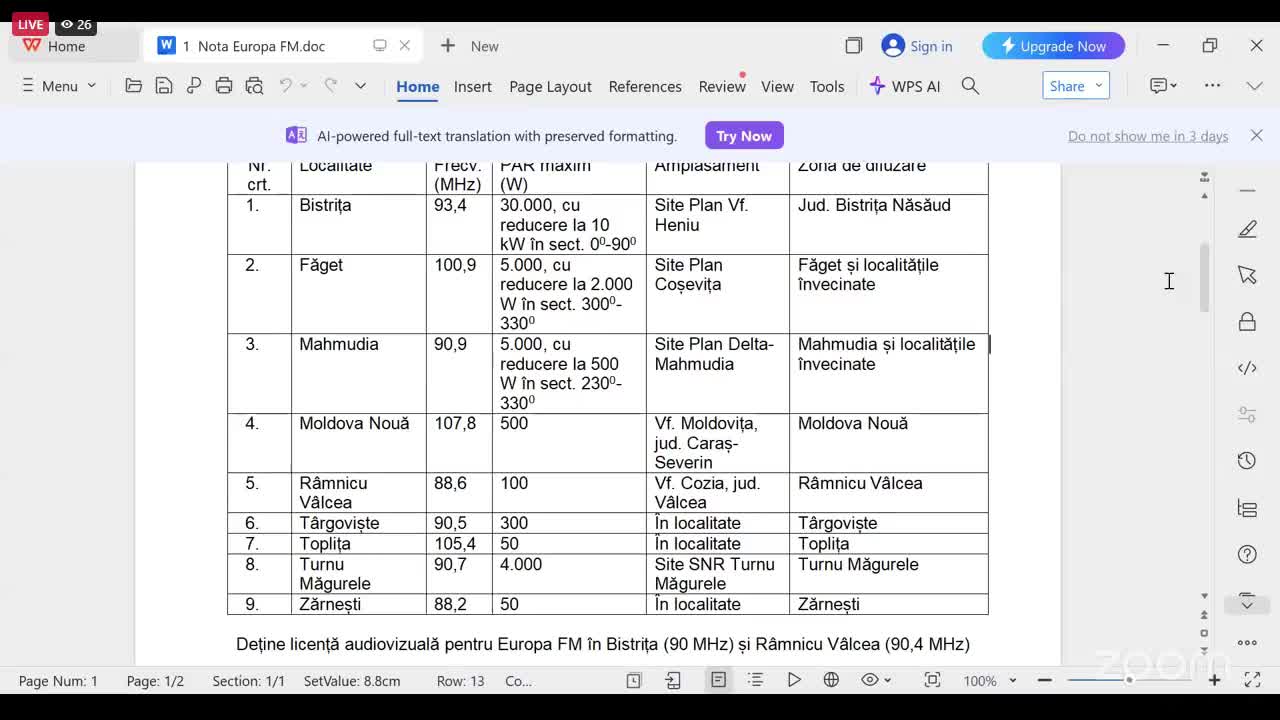Select the pen edit tool in sidebar
This screenshot has height=720, width=1280.
click(x=1247, y=230)
